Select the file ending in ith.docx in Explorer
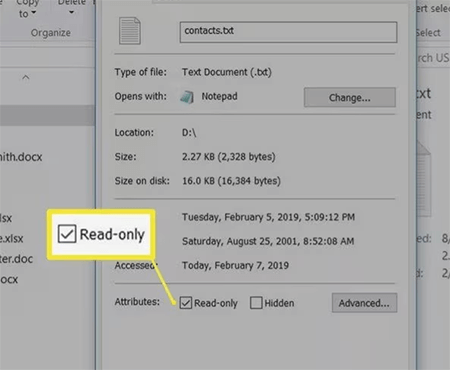Viewport: 450px width, 370px height. tap(21, 157)
